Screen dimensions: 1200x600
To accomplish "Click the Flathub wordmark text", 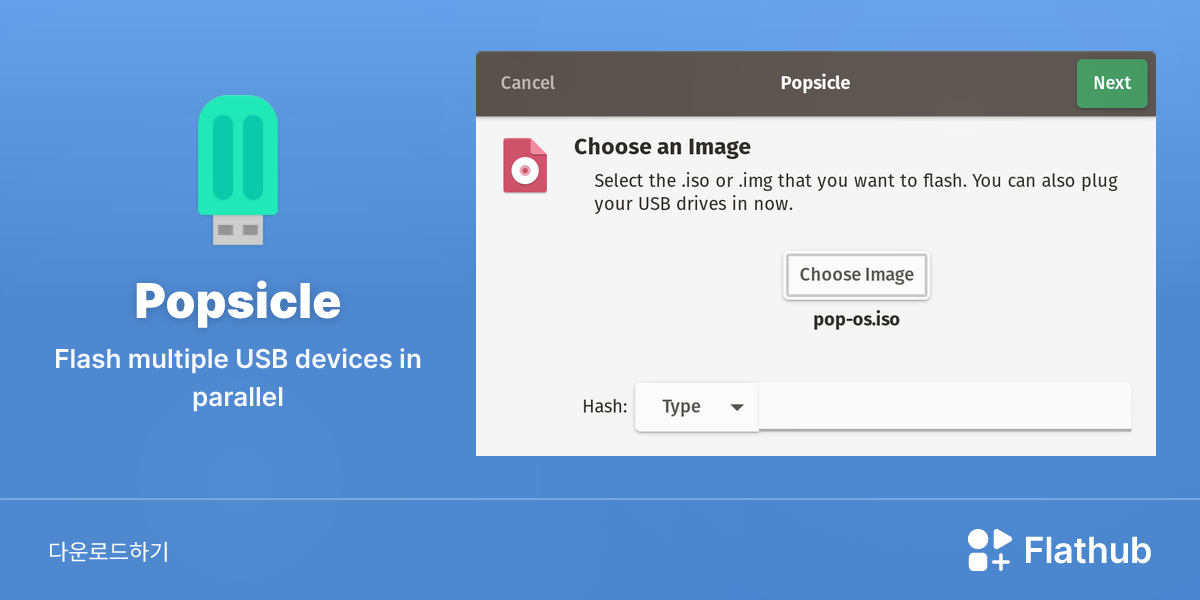I will [x=1088, y=550].
